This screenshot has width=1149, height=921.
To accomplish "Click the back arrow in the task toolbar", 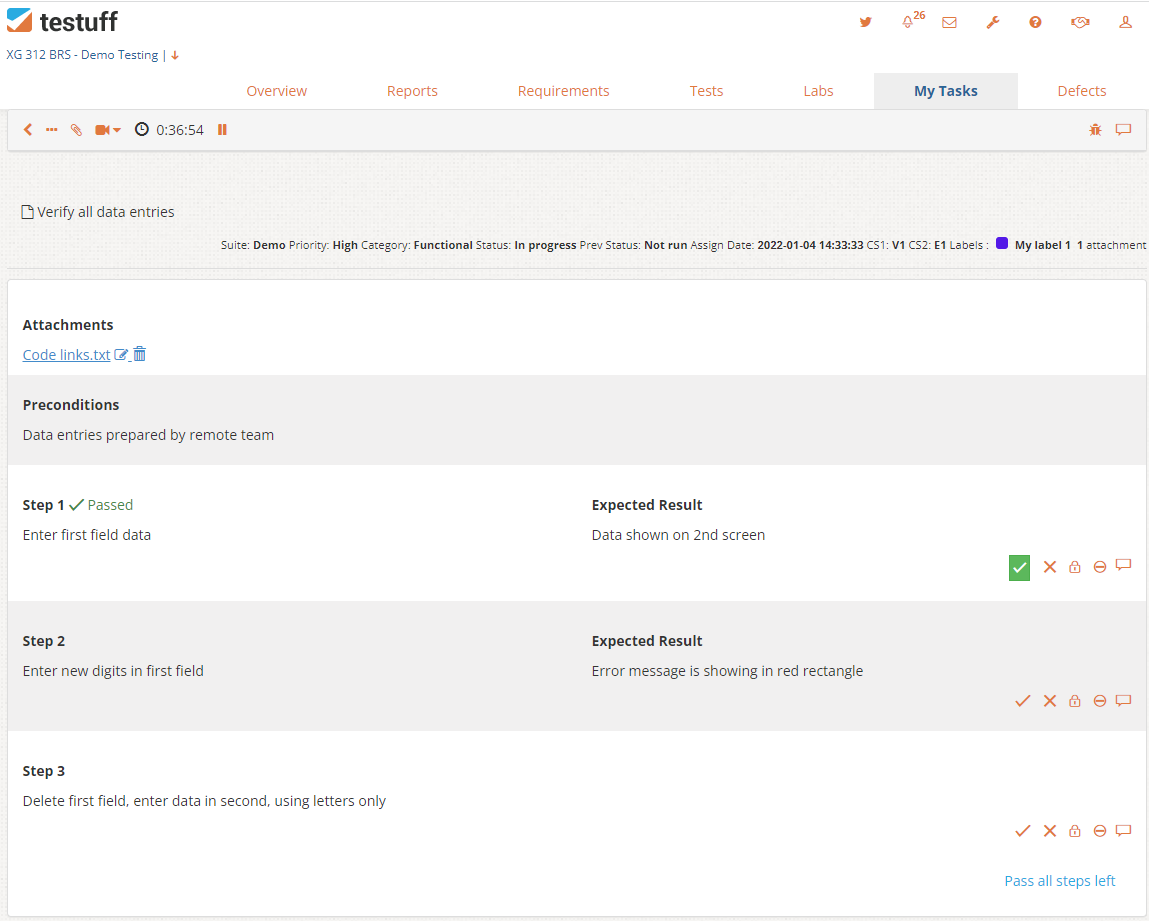I will (28, 130).
